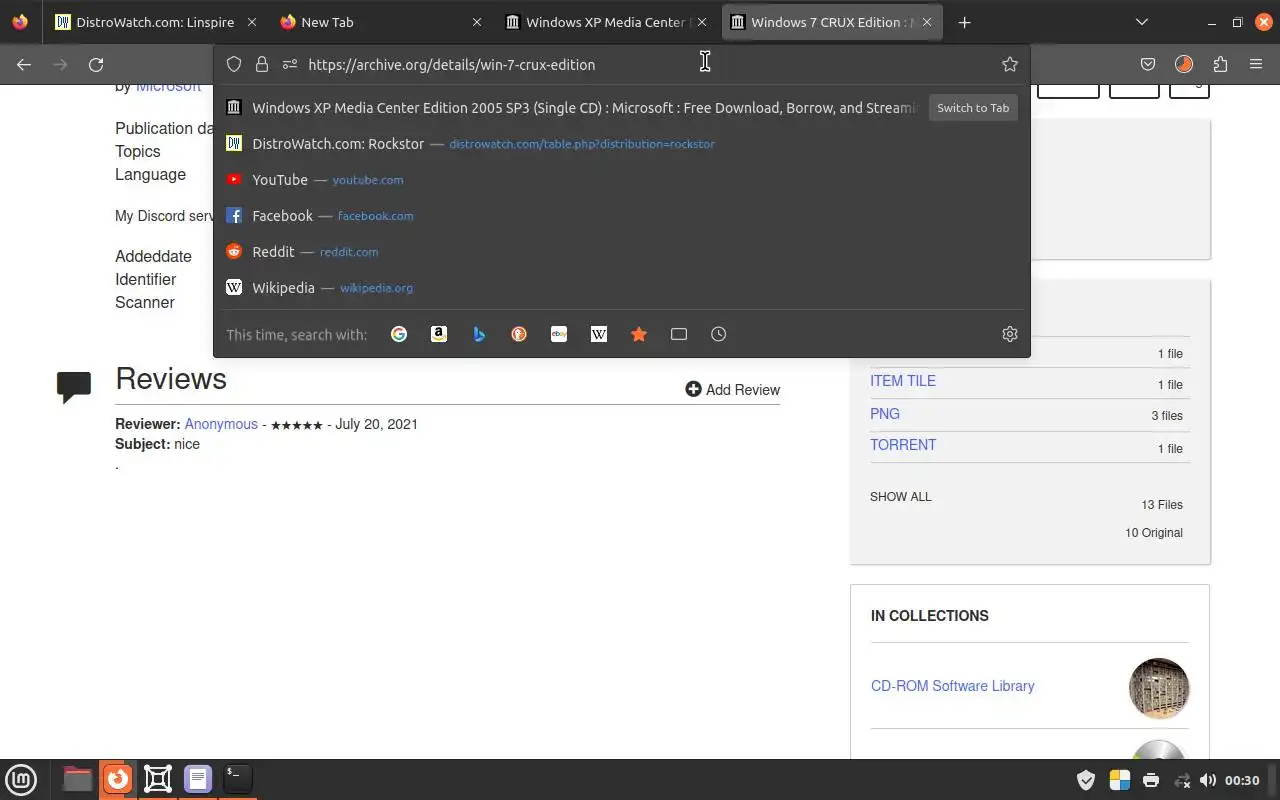Close the DistroWatch.com: Linspire tab

(x=251, y=22)
